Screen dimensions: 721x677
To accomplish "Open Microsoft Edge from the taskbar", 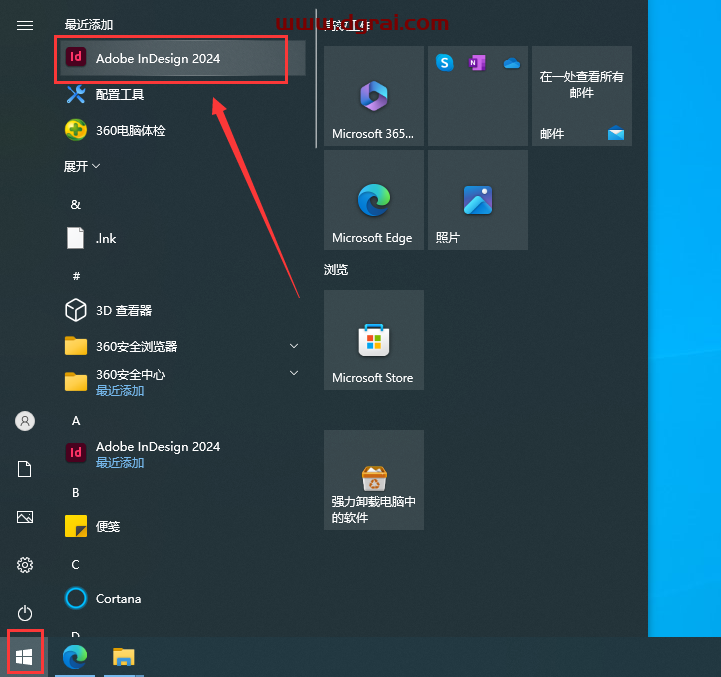I will pyautogui.click(x=75, y=657).
